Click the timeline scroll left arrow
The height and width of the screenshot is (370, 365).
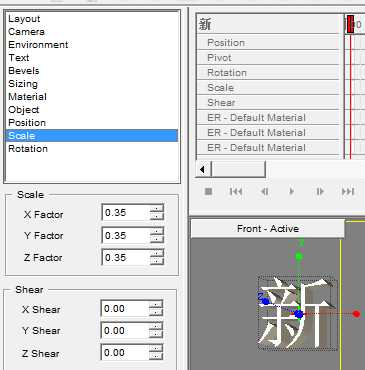202,169
